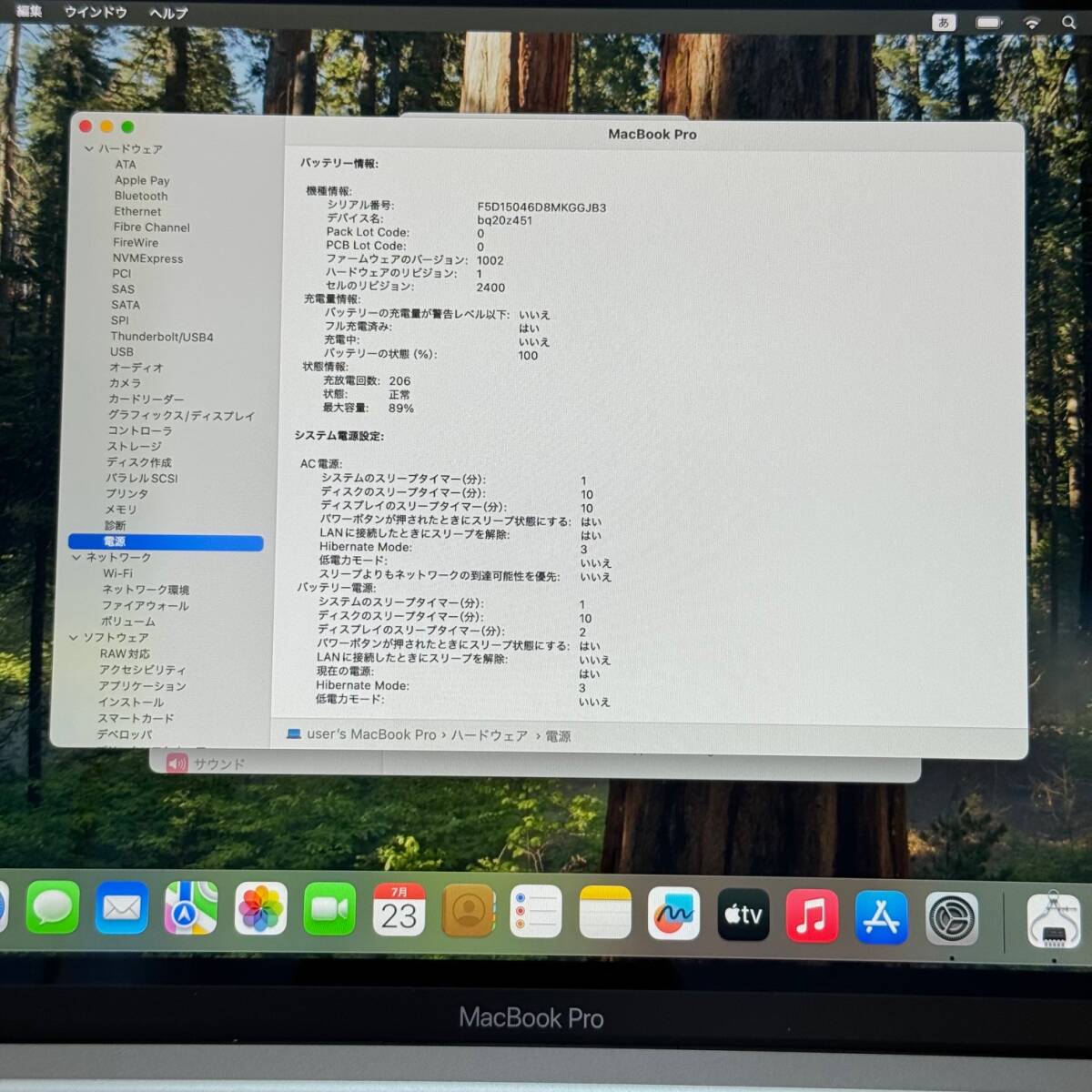Screen dimensions: 1092x1092
Task: Check the battery status icon in menu bar
Action: pos(988,23)
